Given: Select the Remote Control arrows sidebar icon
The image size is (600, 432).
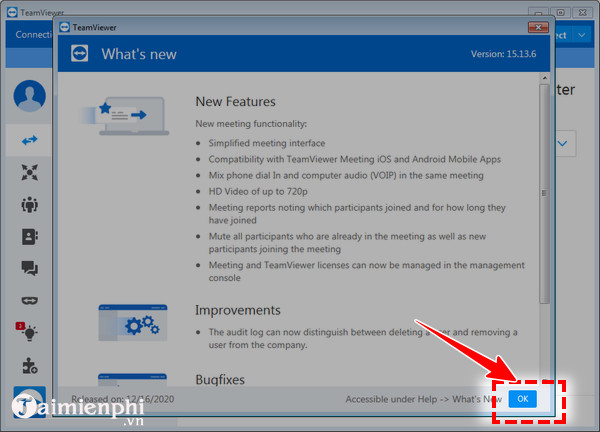Looking at the screenshot, I should (29, 140).
